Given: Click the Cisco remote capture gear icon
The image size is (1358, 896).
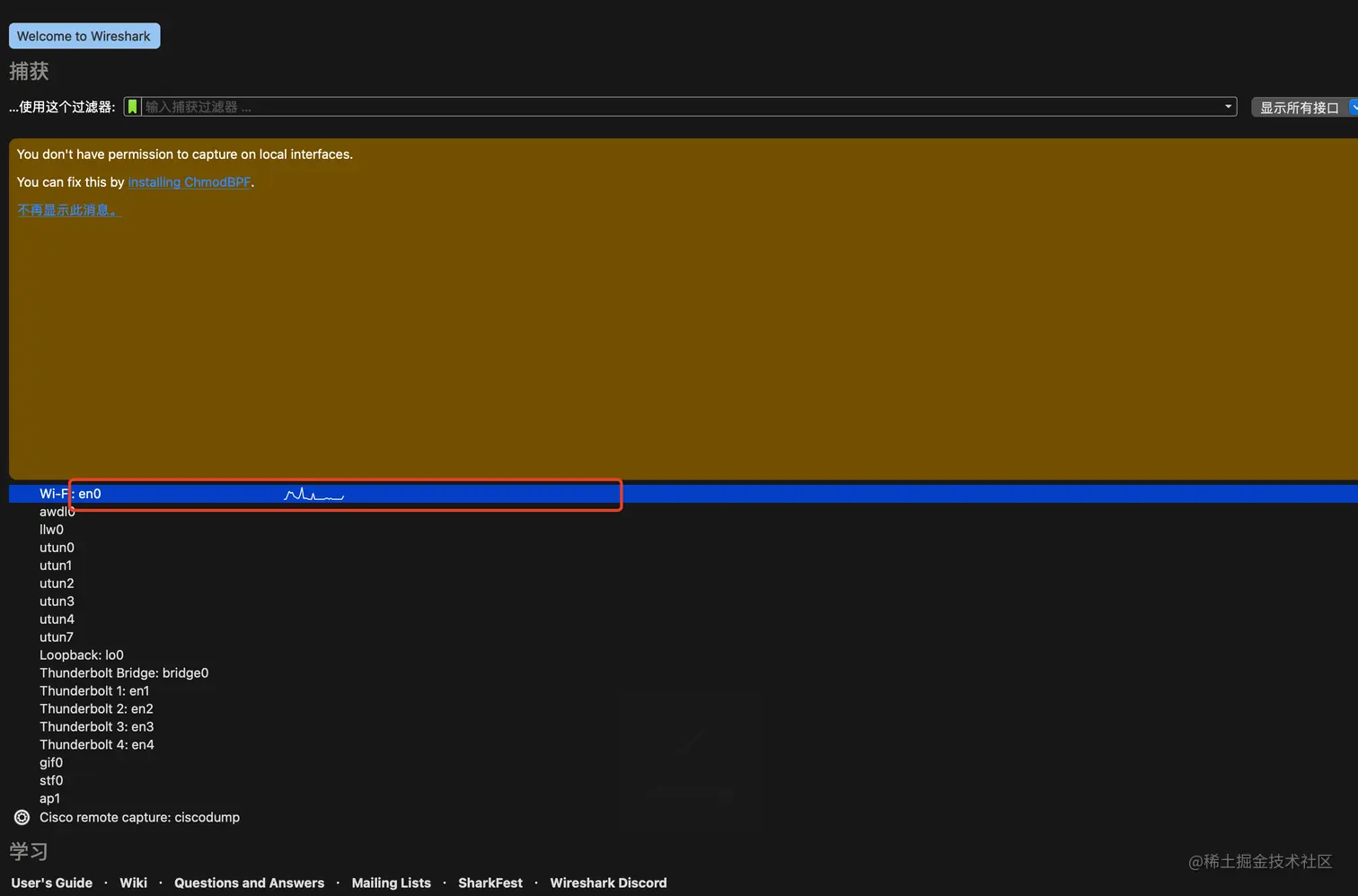Looking at the screenshot, I should (22, 817).
